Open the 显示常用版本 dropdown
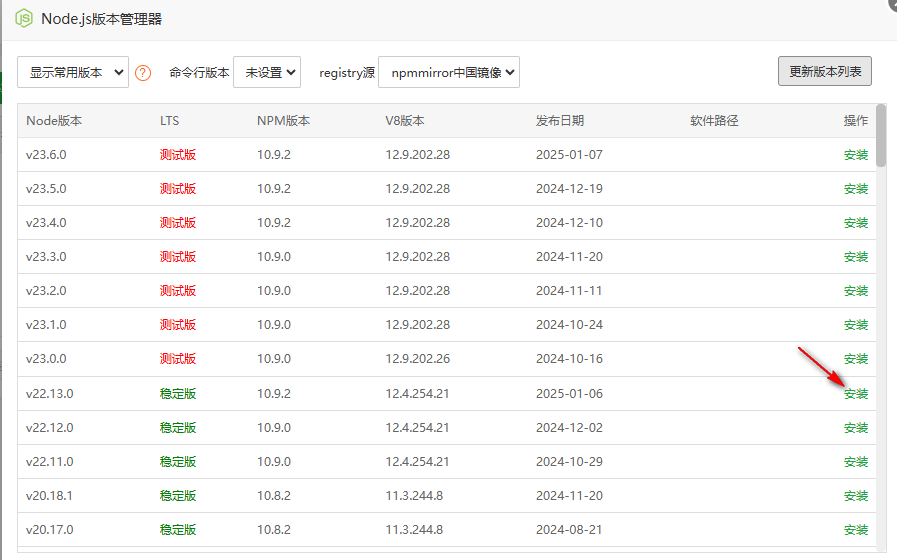The image size is (897, 560). click(73, 72)
